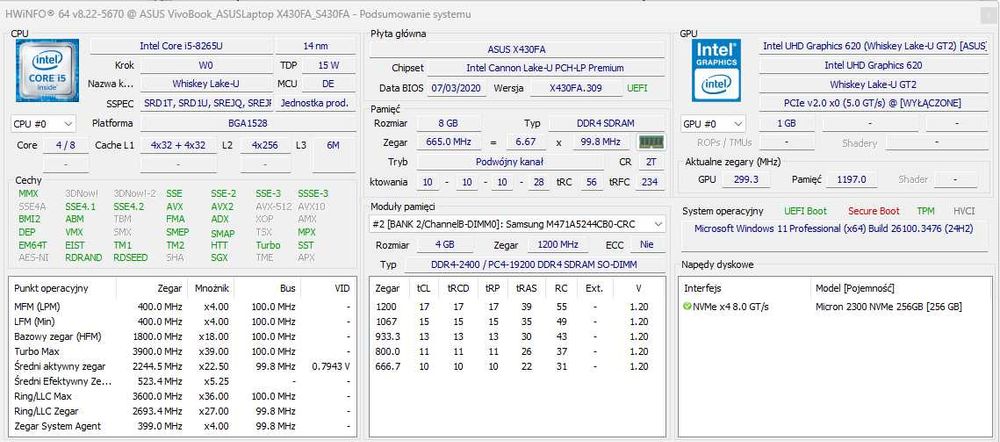Click the green UEFI label
Screen dimensions: 1000x442
(x=636, y=88)
